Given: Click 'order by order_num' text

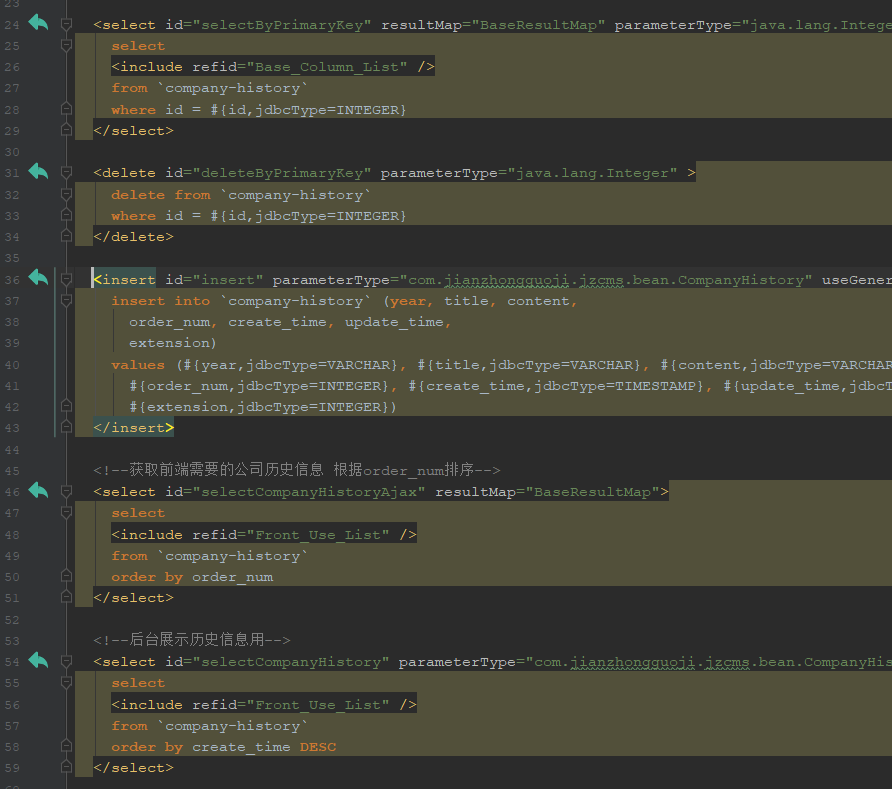Looking at the screenshot, I should click(x=192, y=577).
